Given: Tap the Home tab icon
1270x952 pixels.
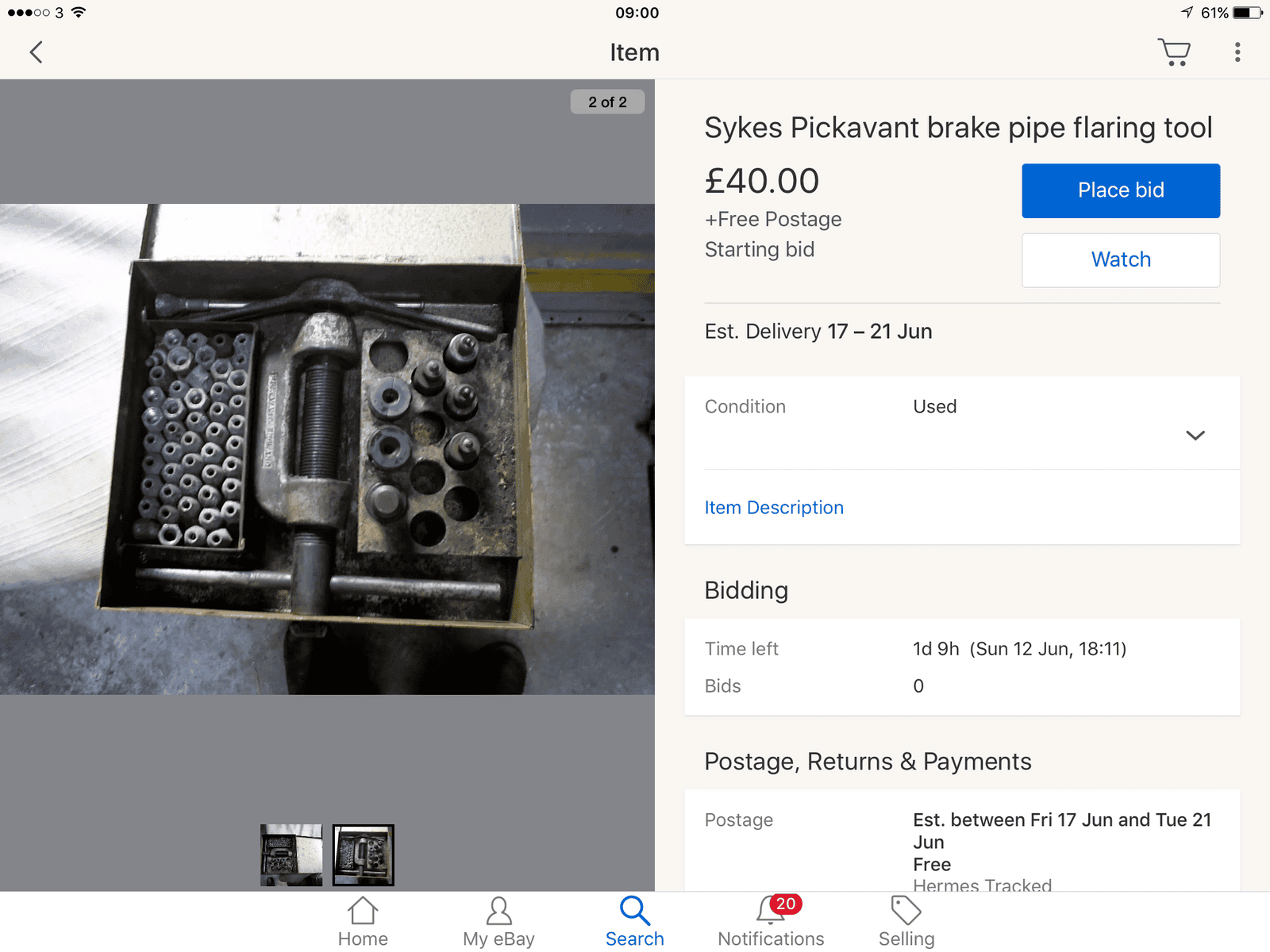Looking at the screenshot, I should (x=363, y=911).
